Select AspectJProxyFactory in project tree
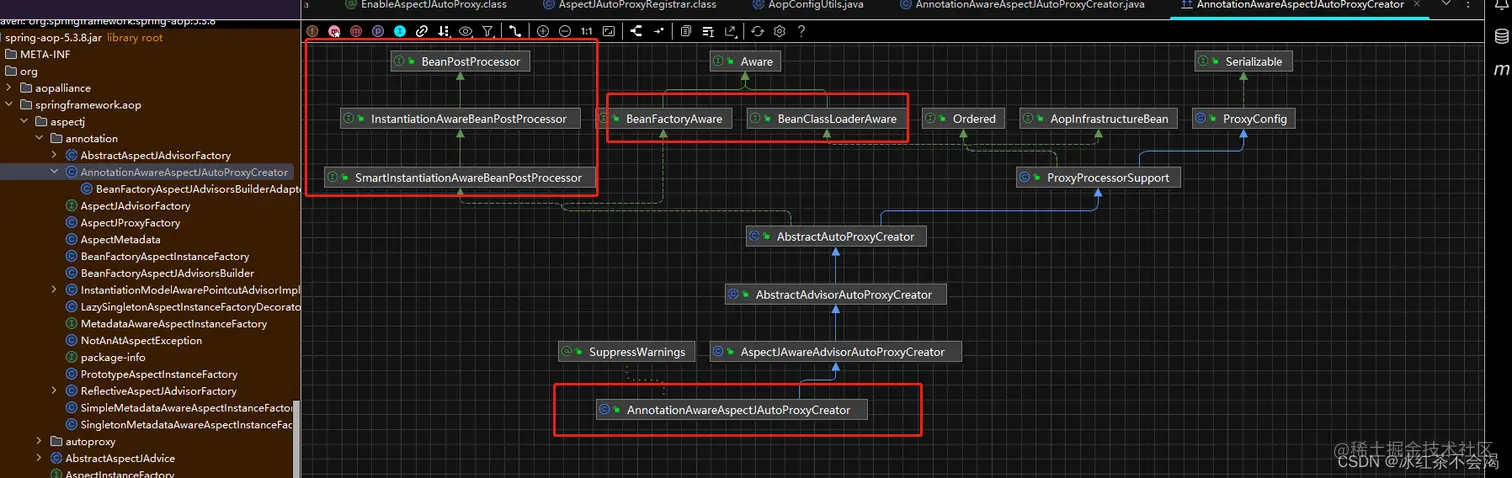 (x=123, y=222)
